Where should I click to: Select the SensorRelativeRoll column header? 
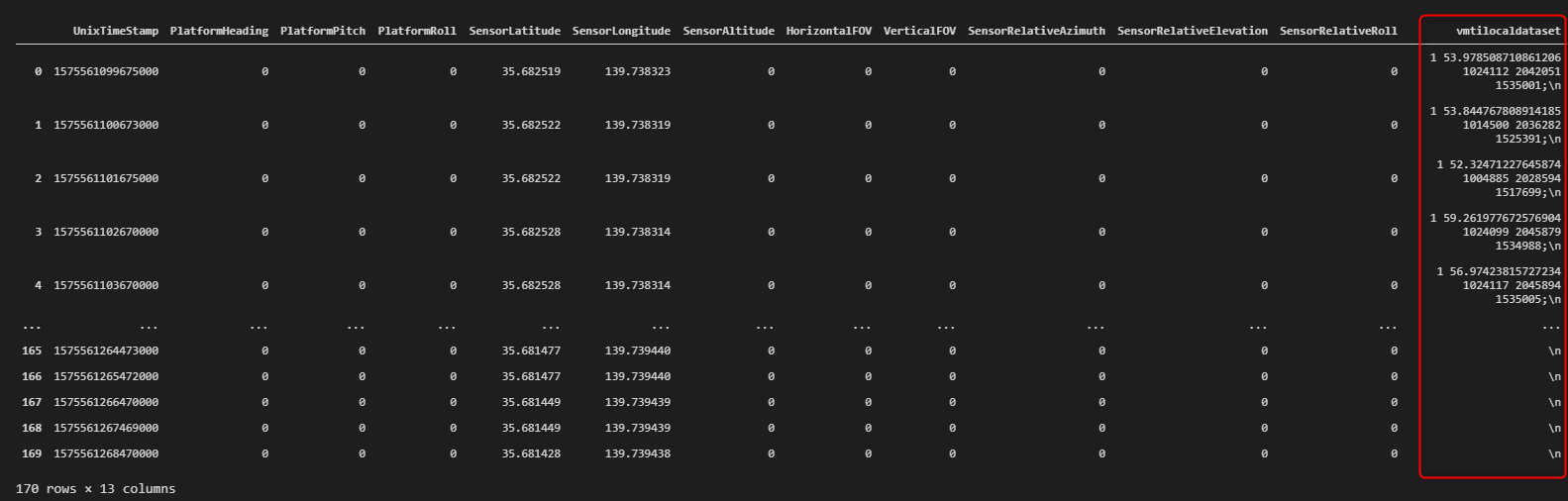pyautogui.click(x=1338, y=31)
